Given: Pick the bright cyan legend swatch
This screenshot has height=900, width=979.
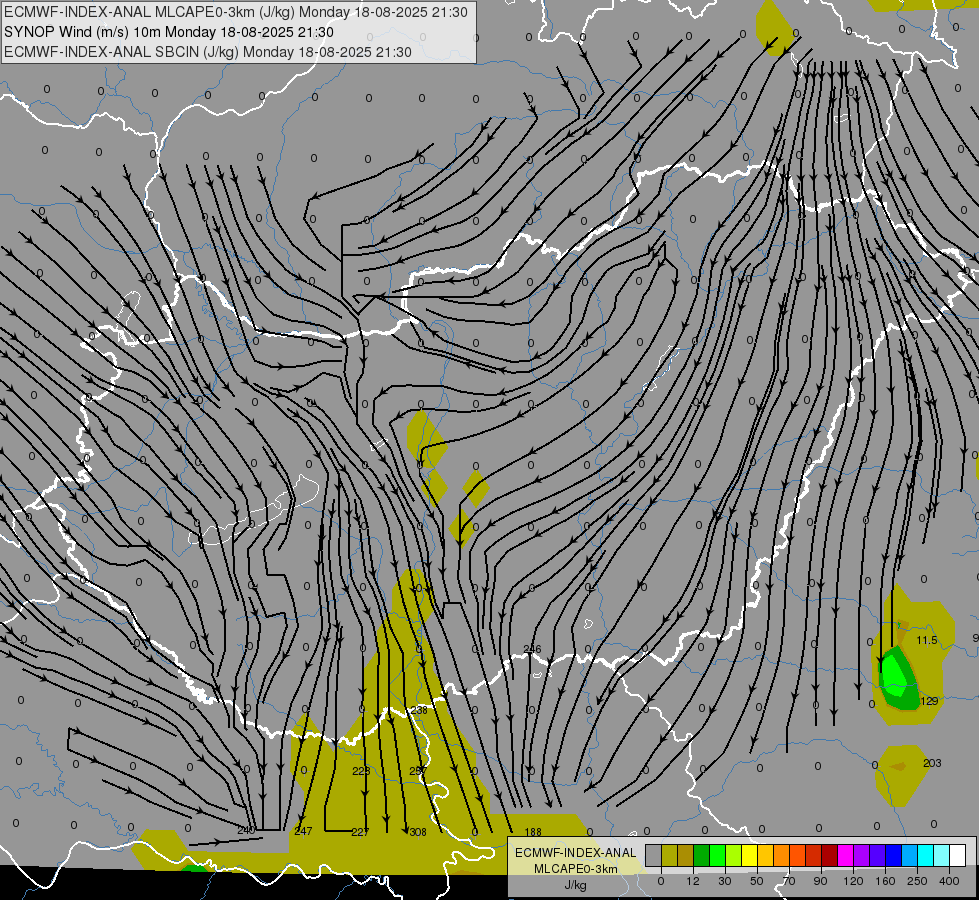Looking at the screenshot, I should (926, 855).
